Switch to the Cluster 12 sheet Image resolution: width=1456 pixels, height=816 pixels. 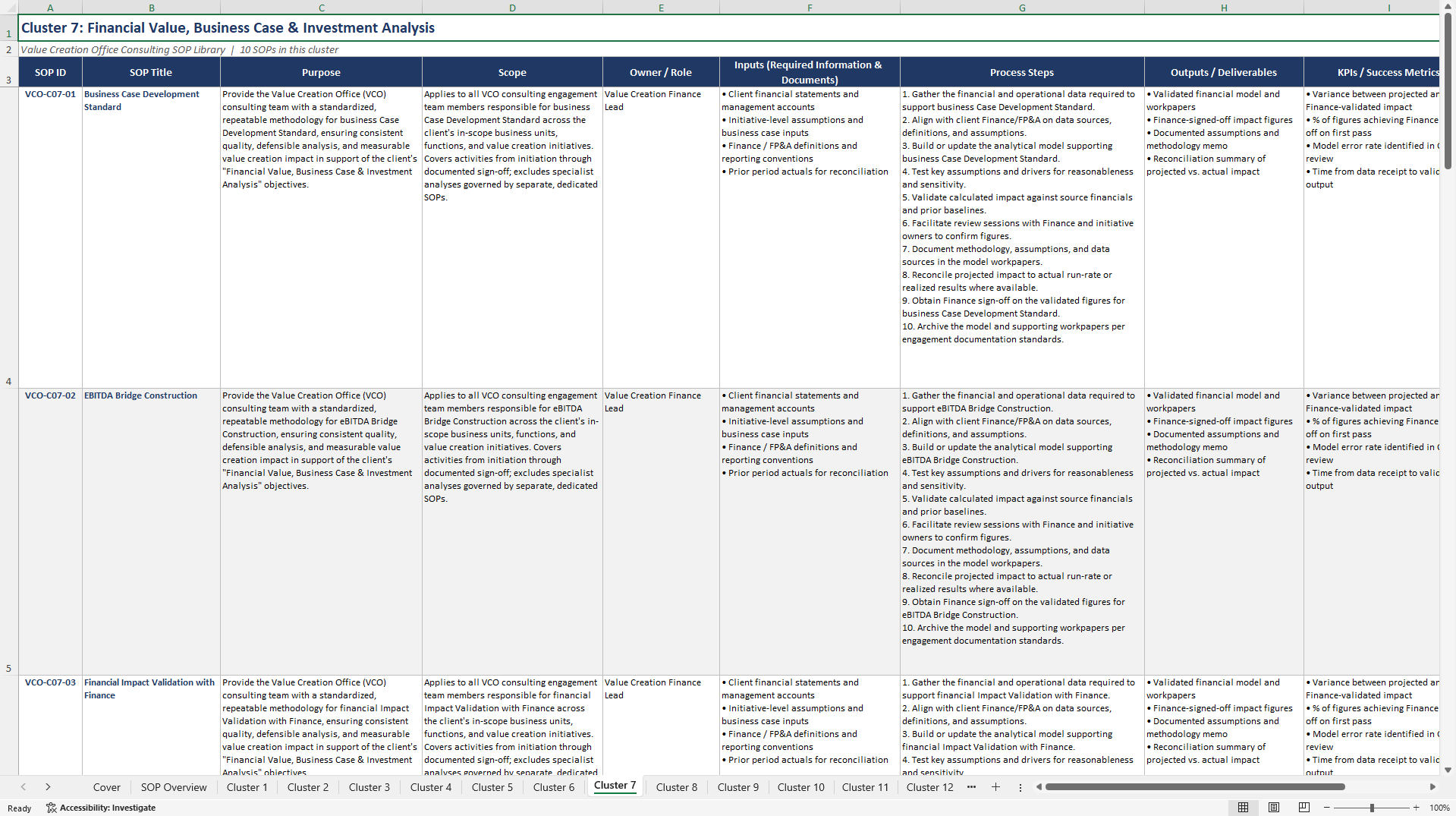click(929, 787)
